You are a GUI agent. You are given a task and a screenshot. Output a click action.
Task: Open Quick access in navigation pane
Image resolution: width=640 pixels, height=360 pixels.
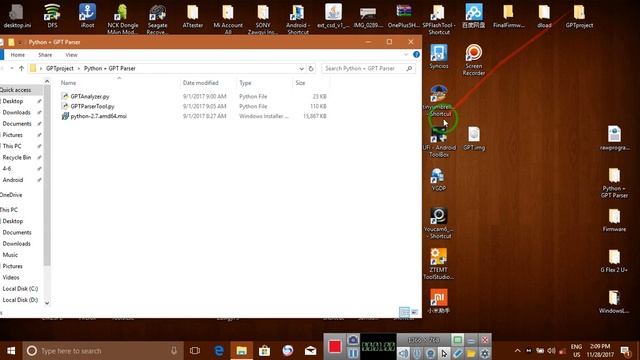(x=16, y=90)
